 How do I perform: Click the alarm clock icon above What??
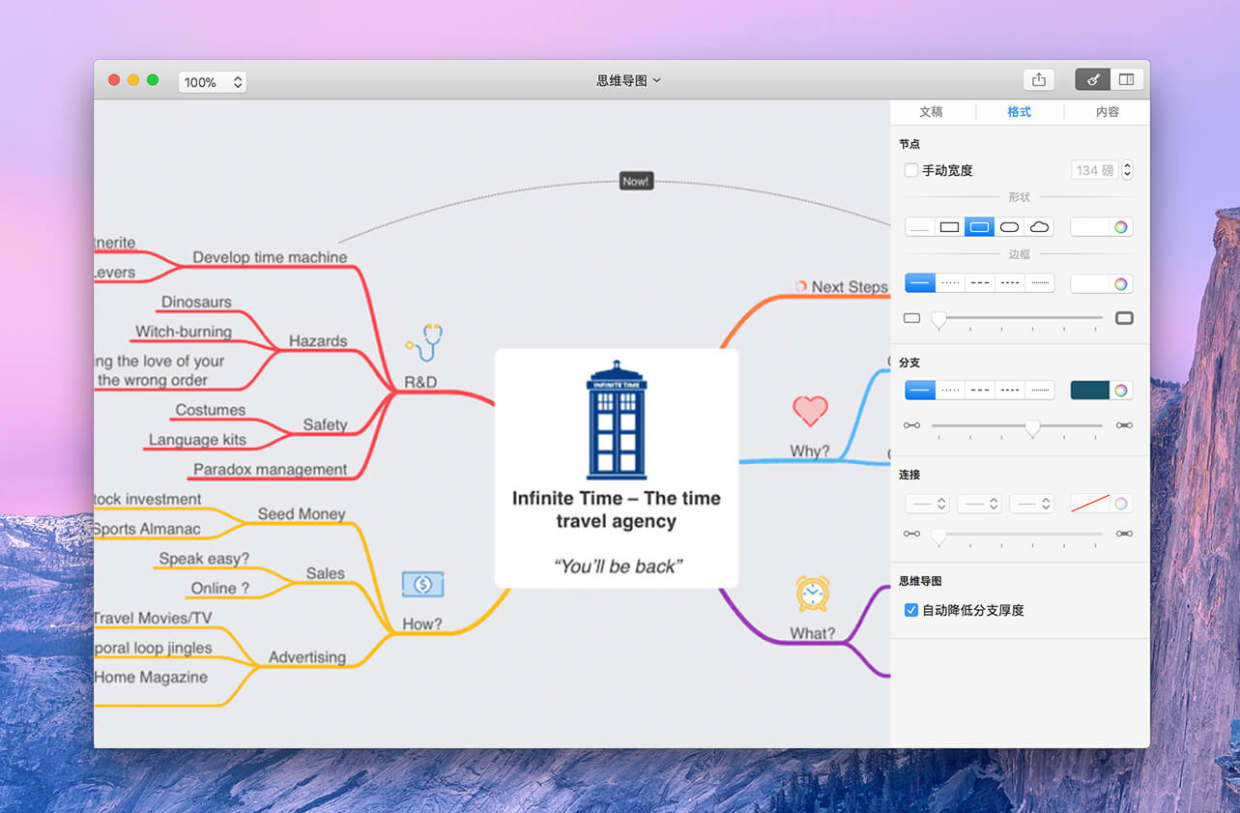click(812, 593)
